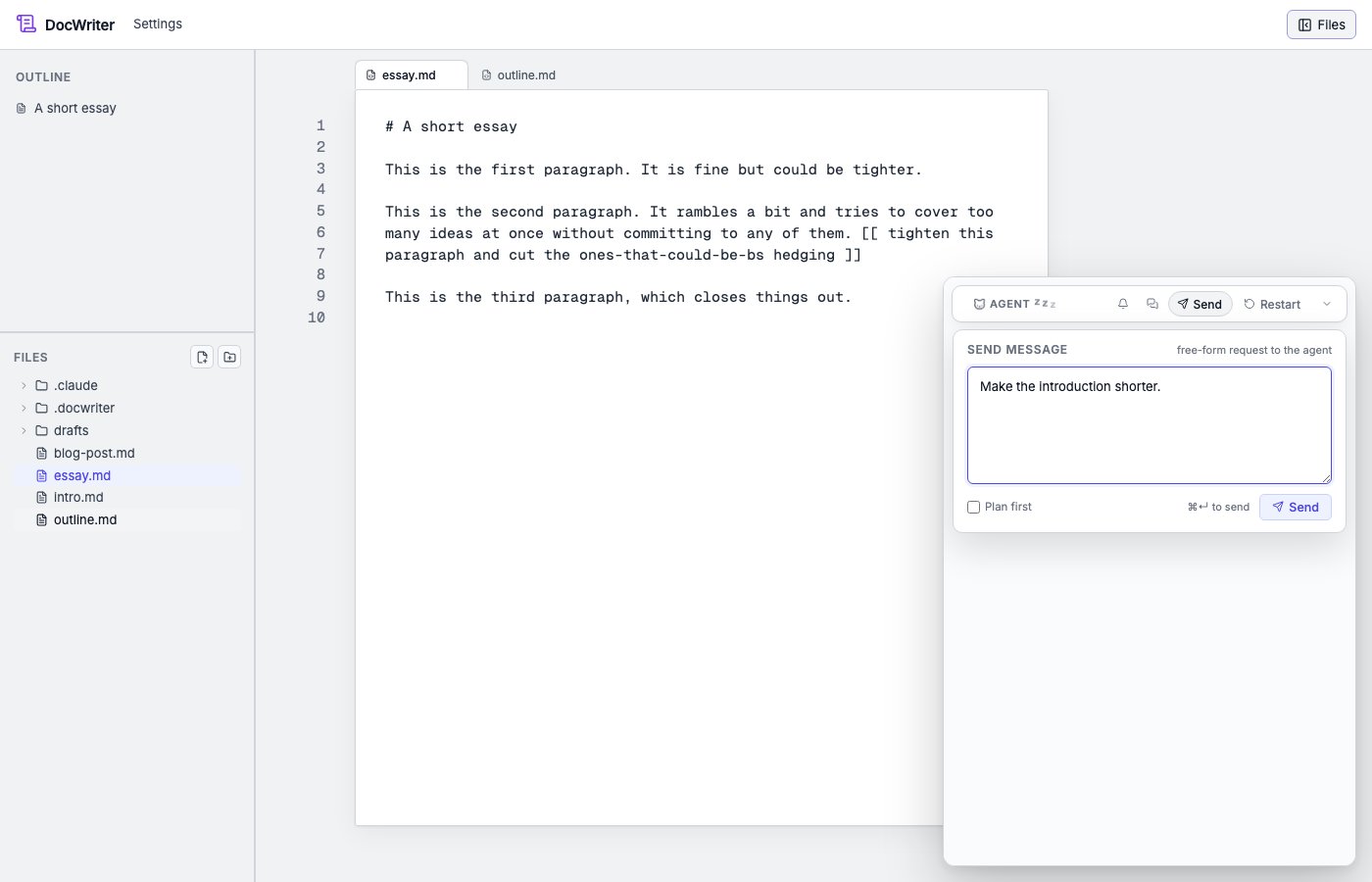
Task: Open the agent chat history icon
Action: click(x=1152, y=304)
